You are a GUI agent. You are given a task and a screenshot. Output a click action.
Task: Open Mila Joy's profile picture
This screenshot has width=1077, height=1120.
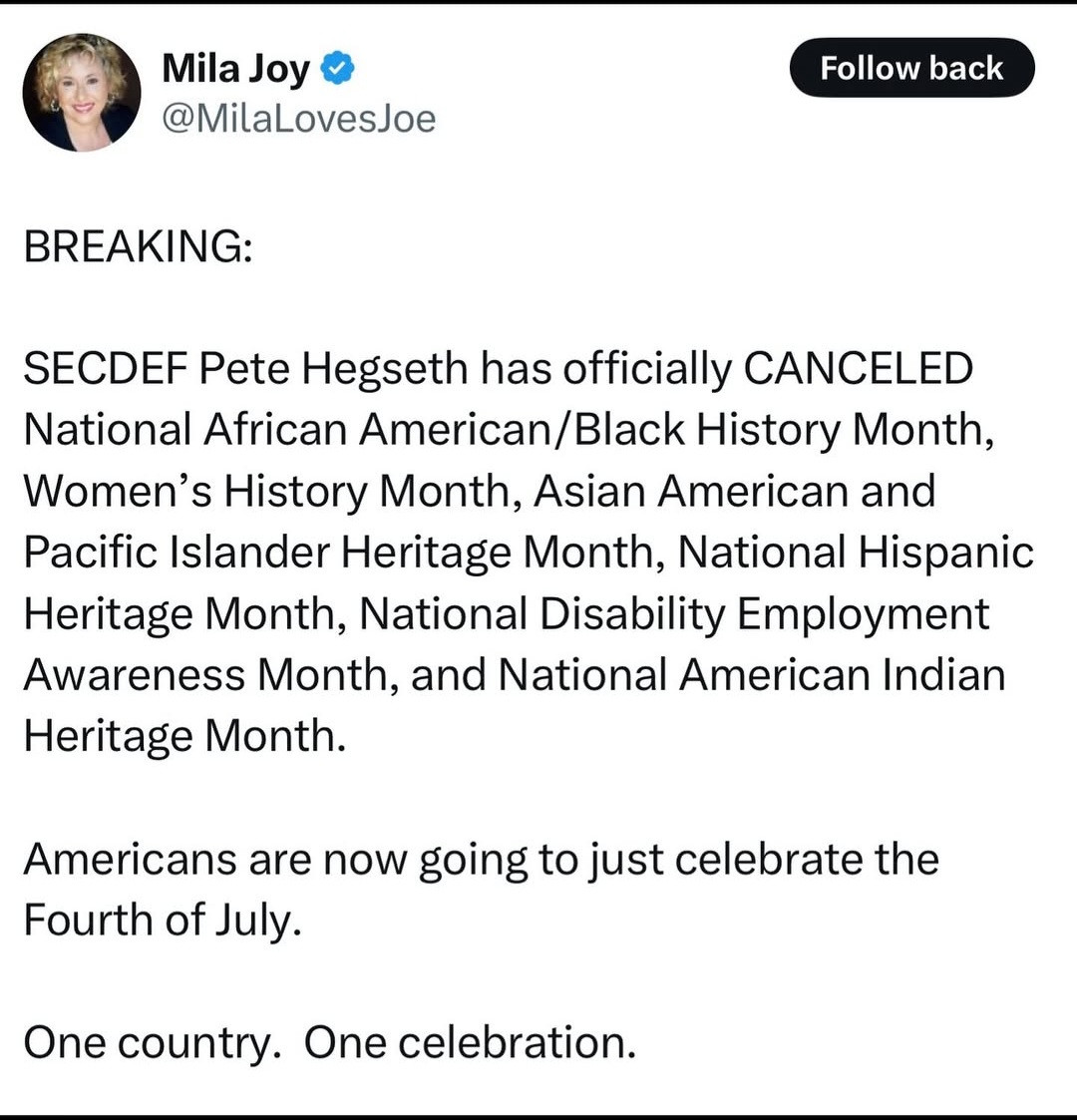click(81, 92)
